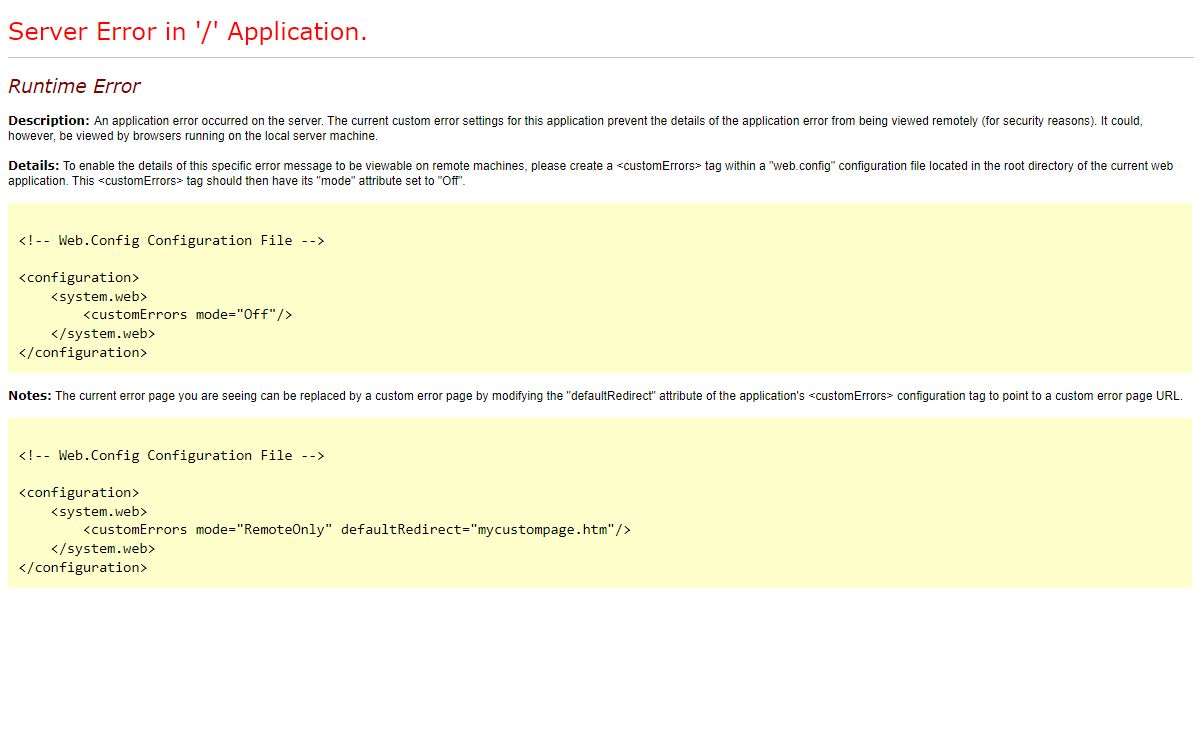Click "mycustompage.htm" in the defaultRedirect attribute
Viewport: 1200px width, 740px height.
point(542,529)
